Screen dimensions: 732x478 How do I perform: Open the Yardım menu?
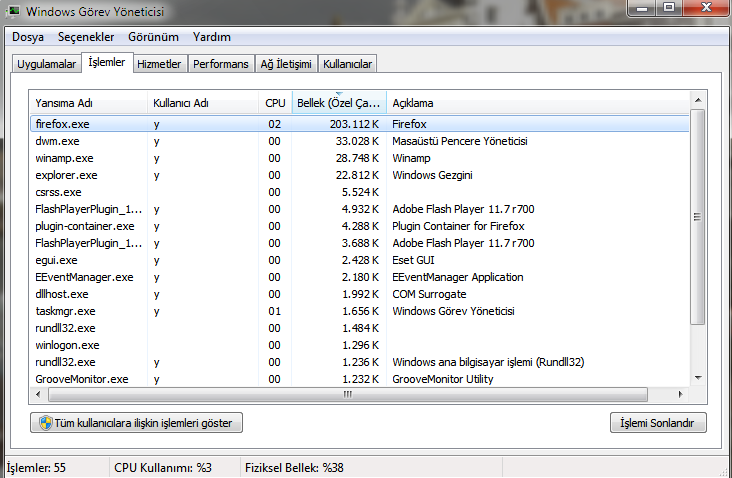pyautogui.click(x=211, y=37)
